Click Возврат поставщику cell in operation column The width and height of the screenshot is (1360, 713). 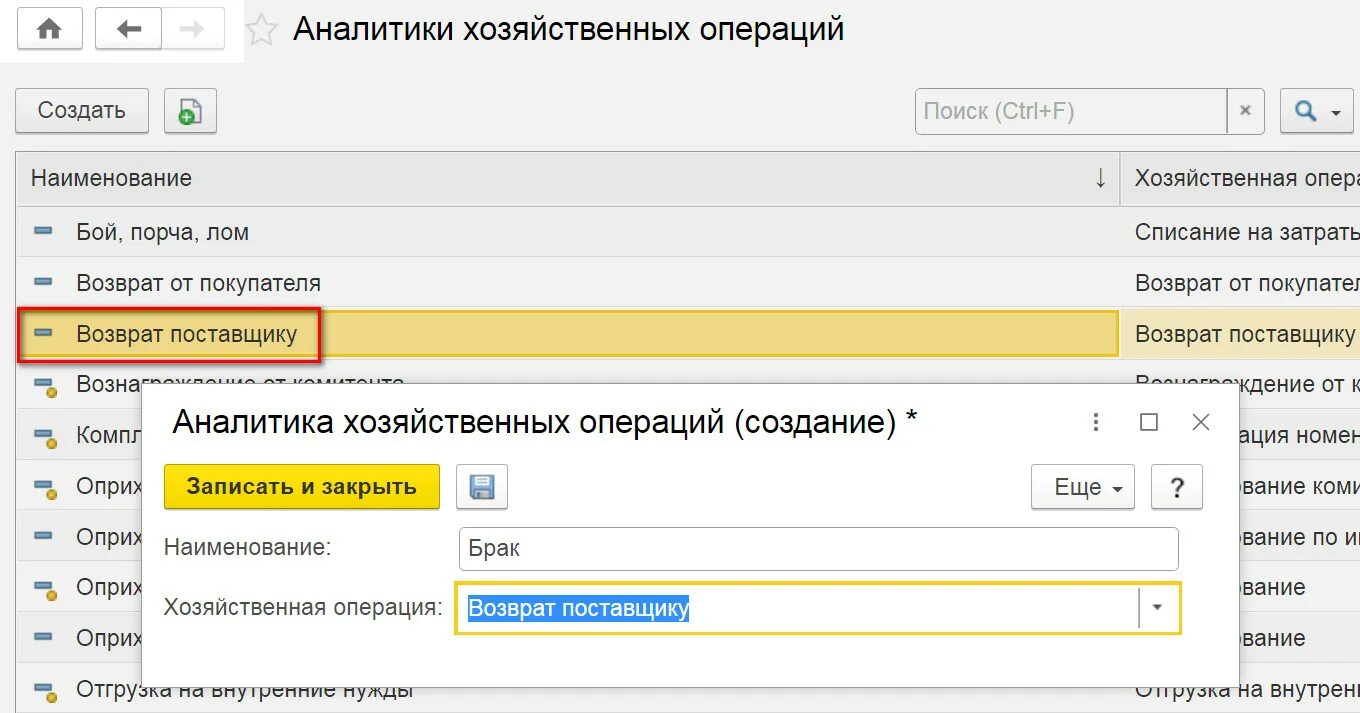click(x=1241, y=334)
